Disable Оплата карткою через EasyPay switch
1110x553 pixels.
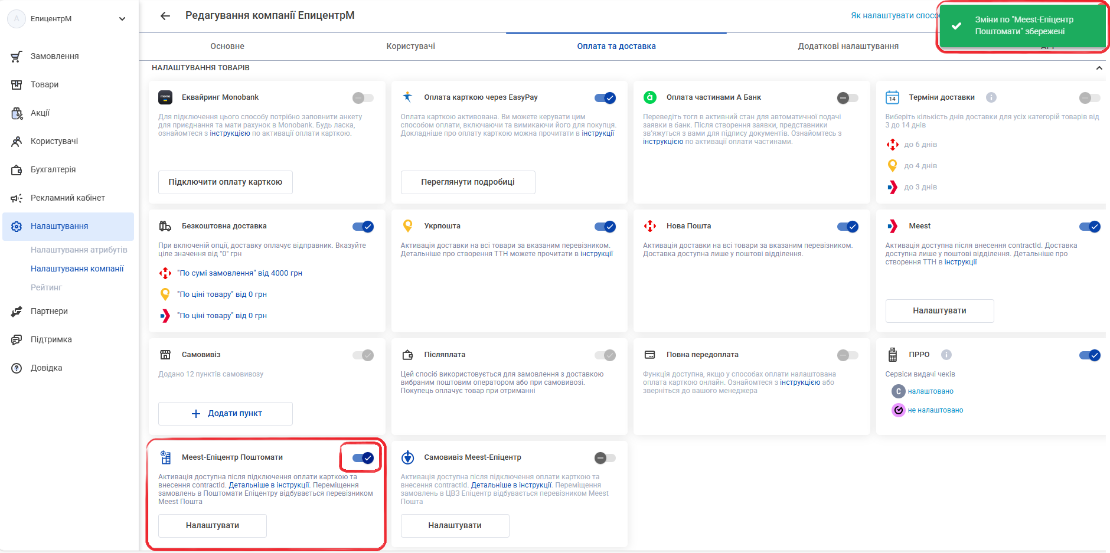[605, 98]
